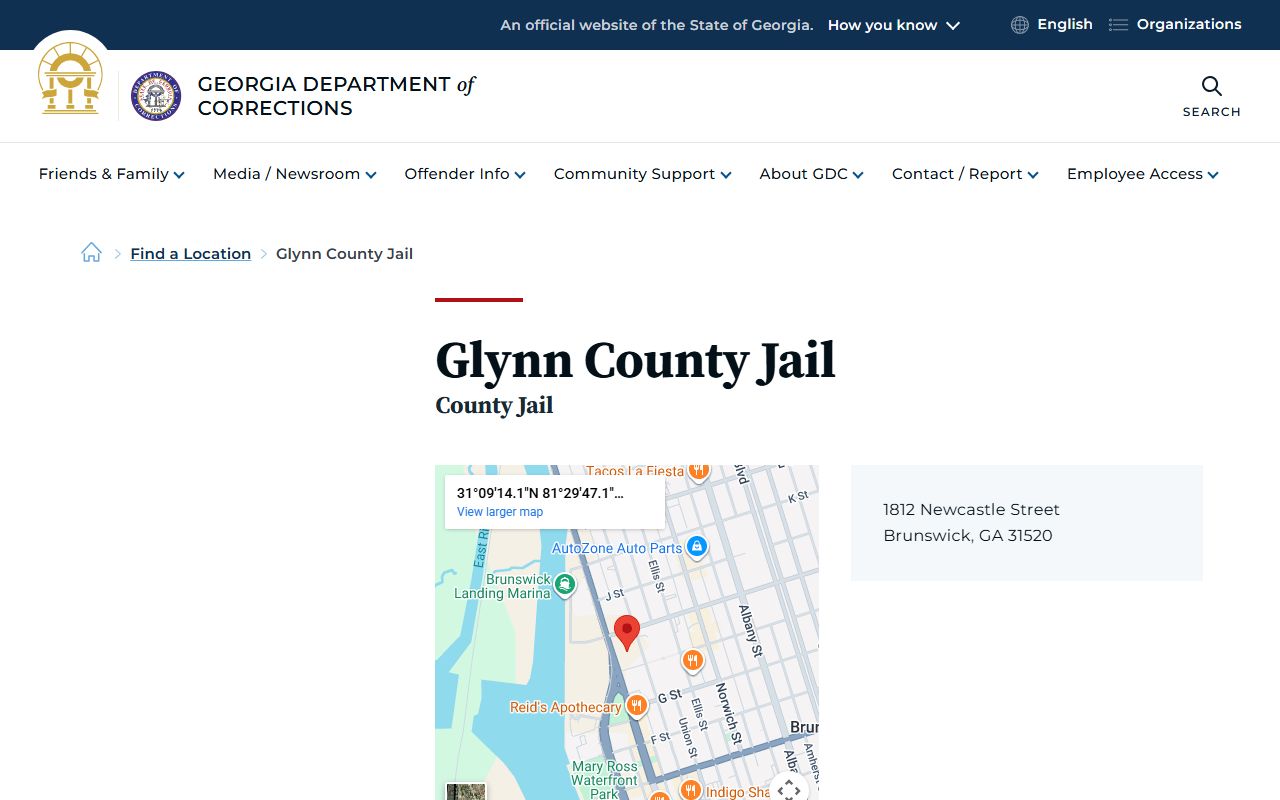Click the Glynn County Jail heading
The height and width of the screenshot is (800, 1280).
[635, 360]
